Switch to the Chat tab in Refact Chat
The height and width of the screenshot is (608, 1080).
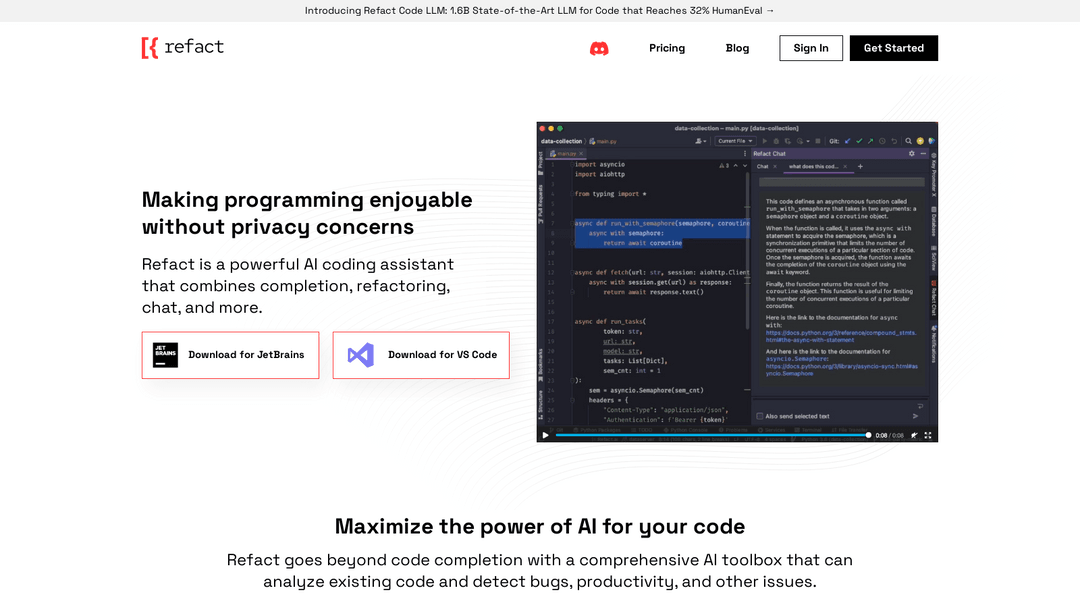(x=762, y=167)
